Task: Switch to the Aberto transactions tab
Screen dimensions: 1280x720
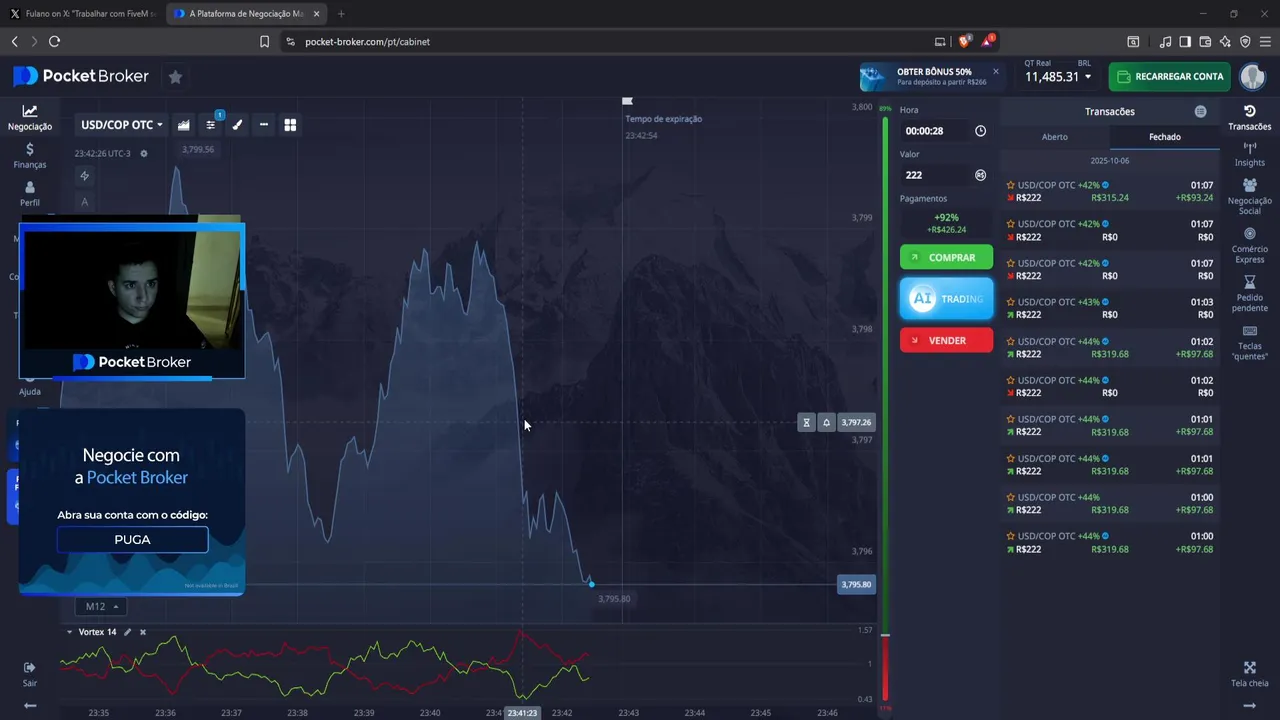Action: [x=1055, y=137]
